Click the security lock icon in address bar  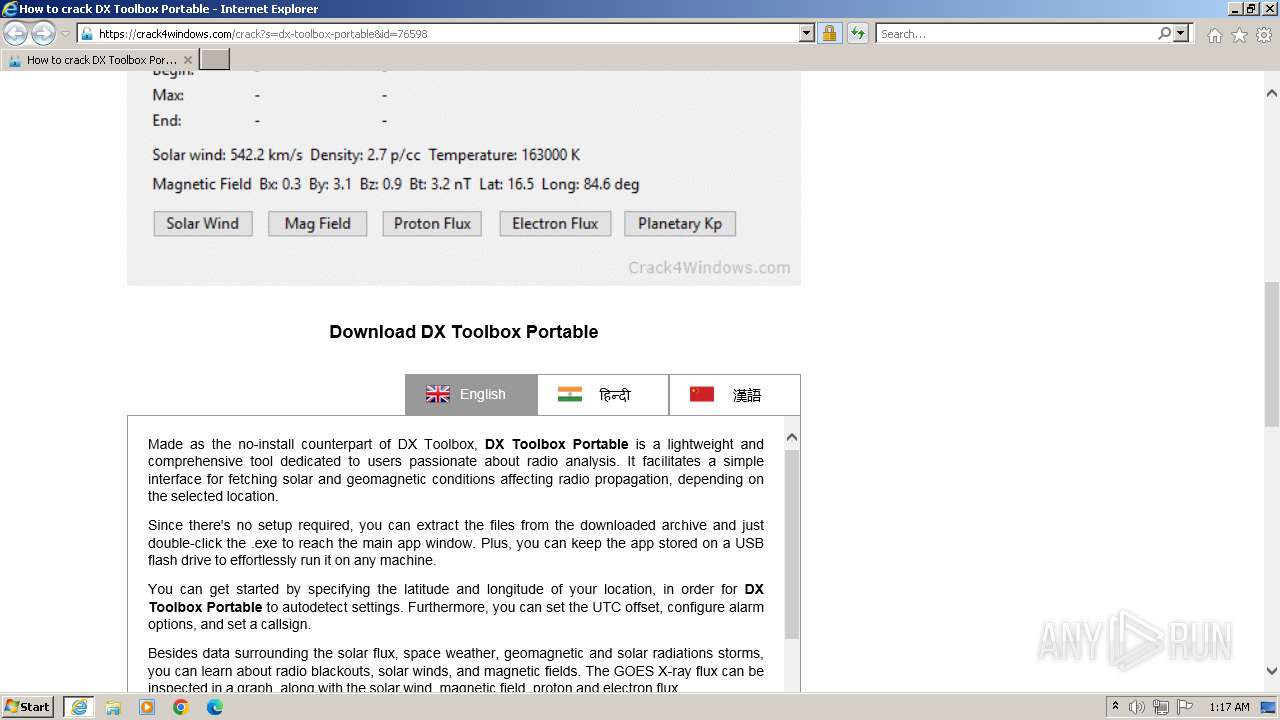(x=829, y=33)
